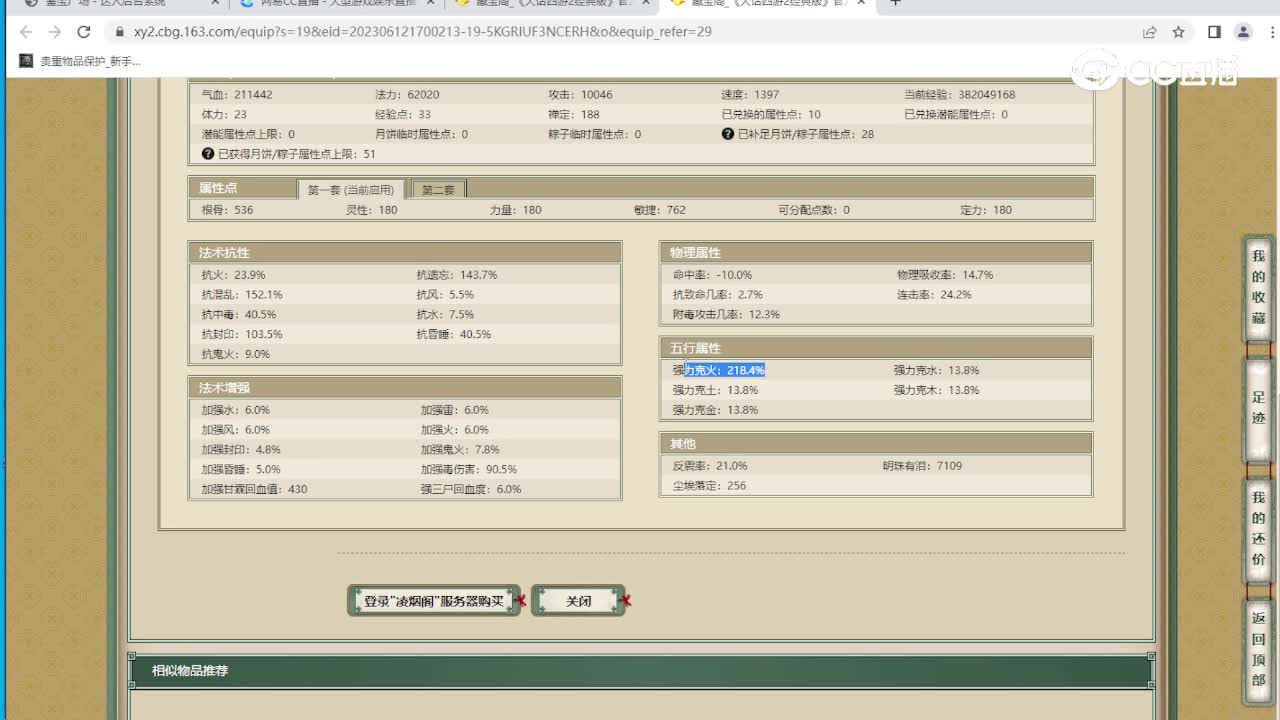Bookmark this page with the star

tap(1178, 32)
